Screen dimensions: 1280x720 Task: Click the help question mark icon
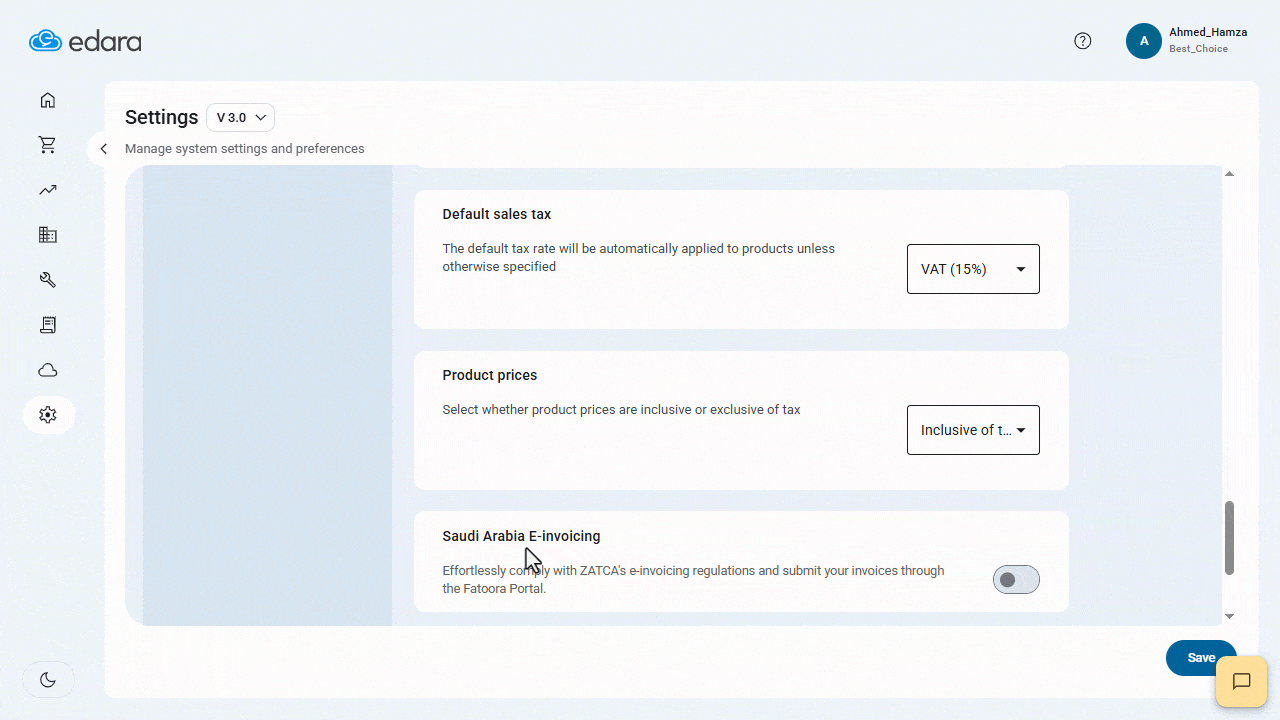pos(1083,41)
